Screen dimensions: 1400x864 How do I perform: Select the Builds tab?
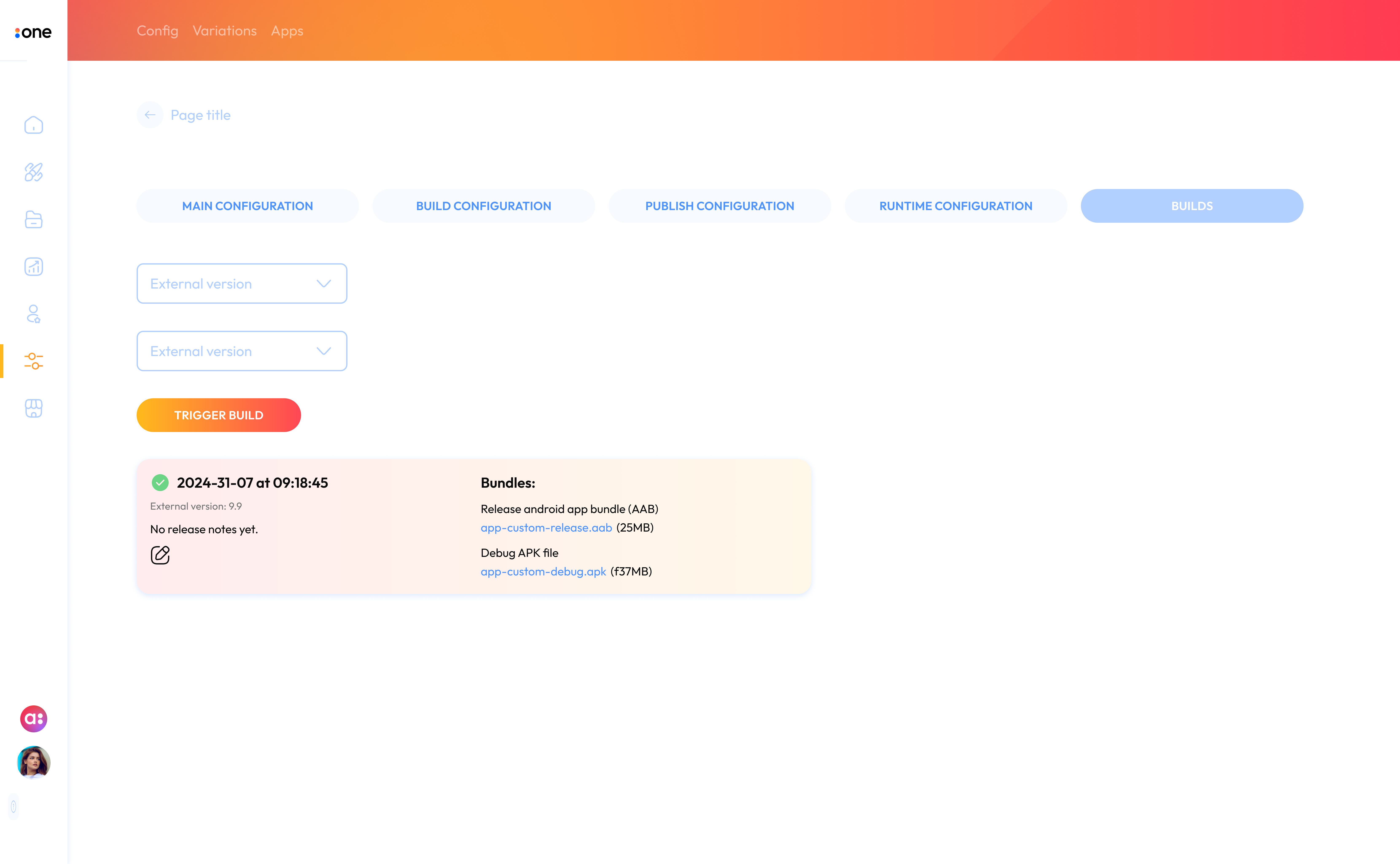pos(1192,206)
